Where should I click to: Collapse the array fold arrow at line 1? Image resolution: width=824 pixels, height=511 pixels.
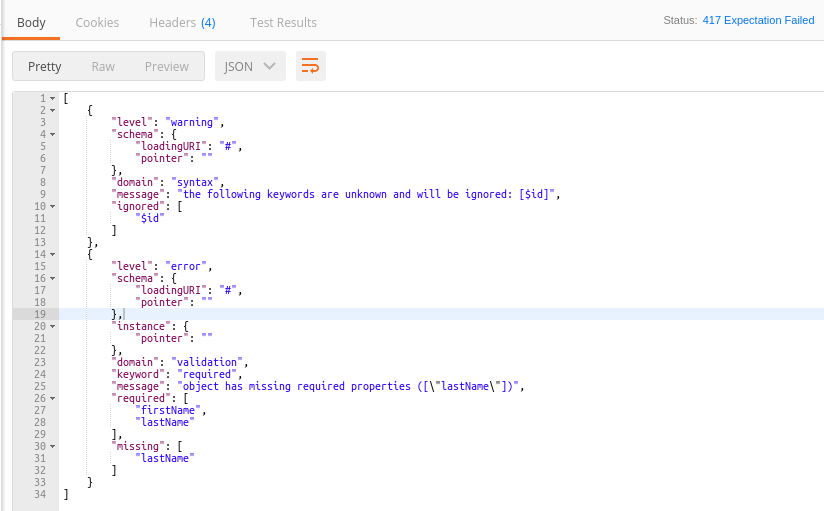[x=53, y=98]
